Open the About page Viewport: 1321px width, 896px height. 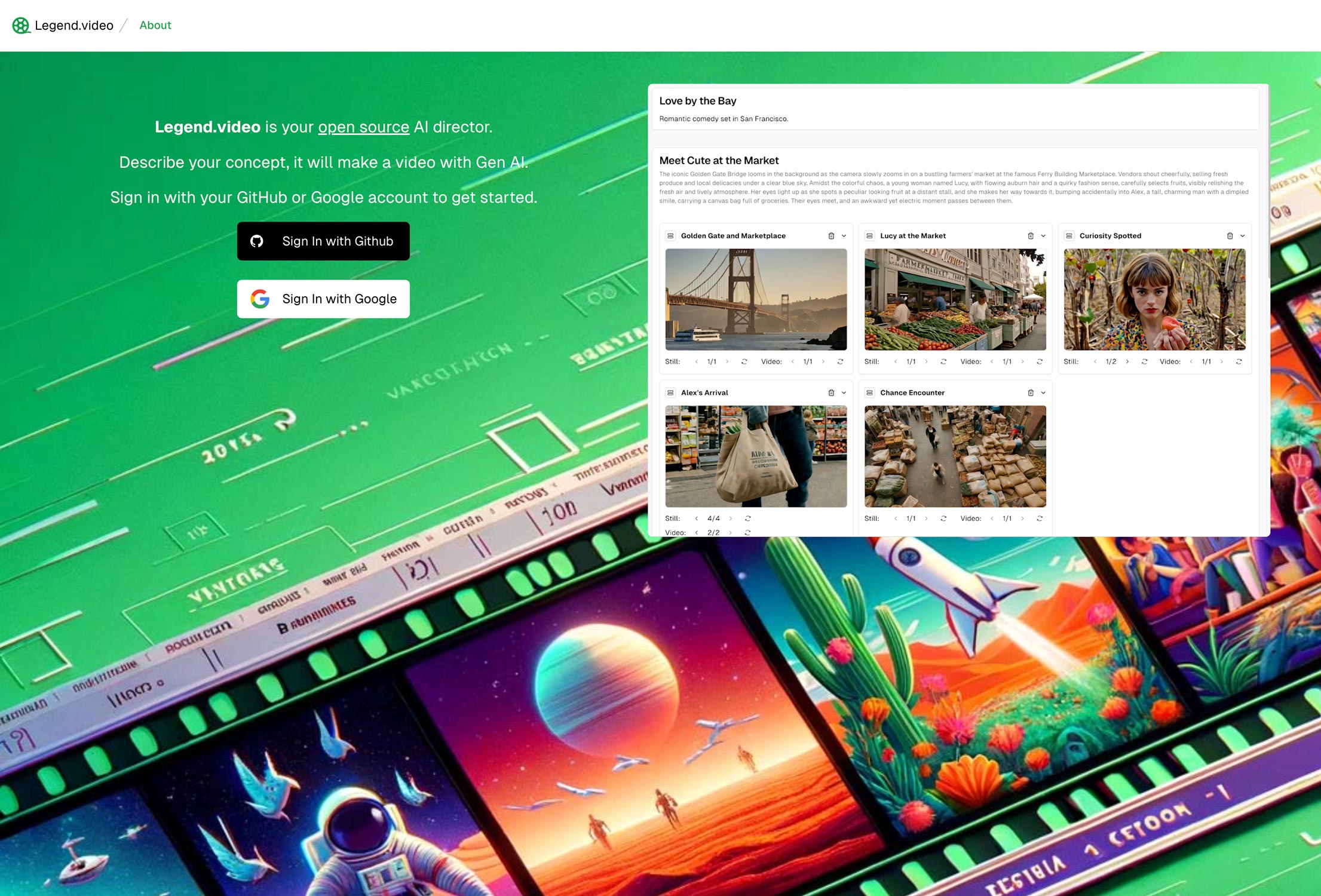coord(155,25)
